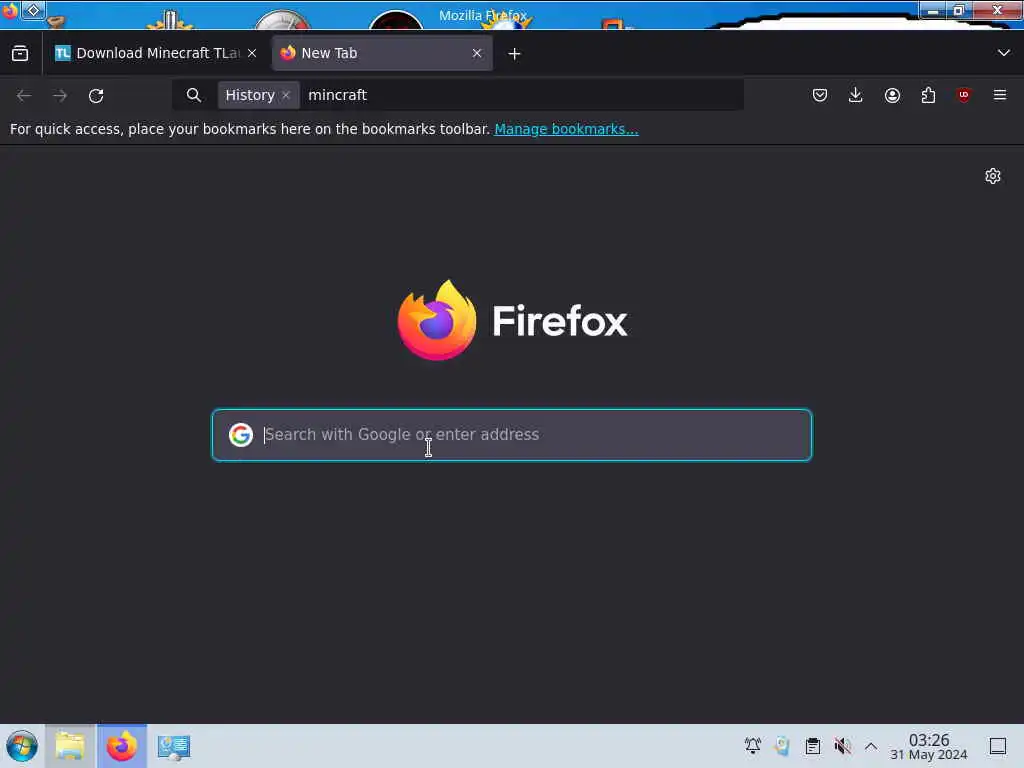The width and height of the screenshot is (1024, 768).
Task: Toggle muted volume tray icon
Action: coord(842,746)
